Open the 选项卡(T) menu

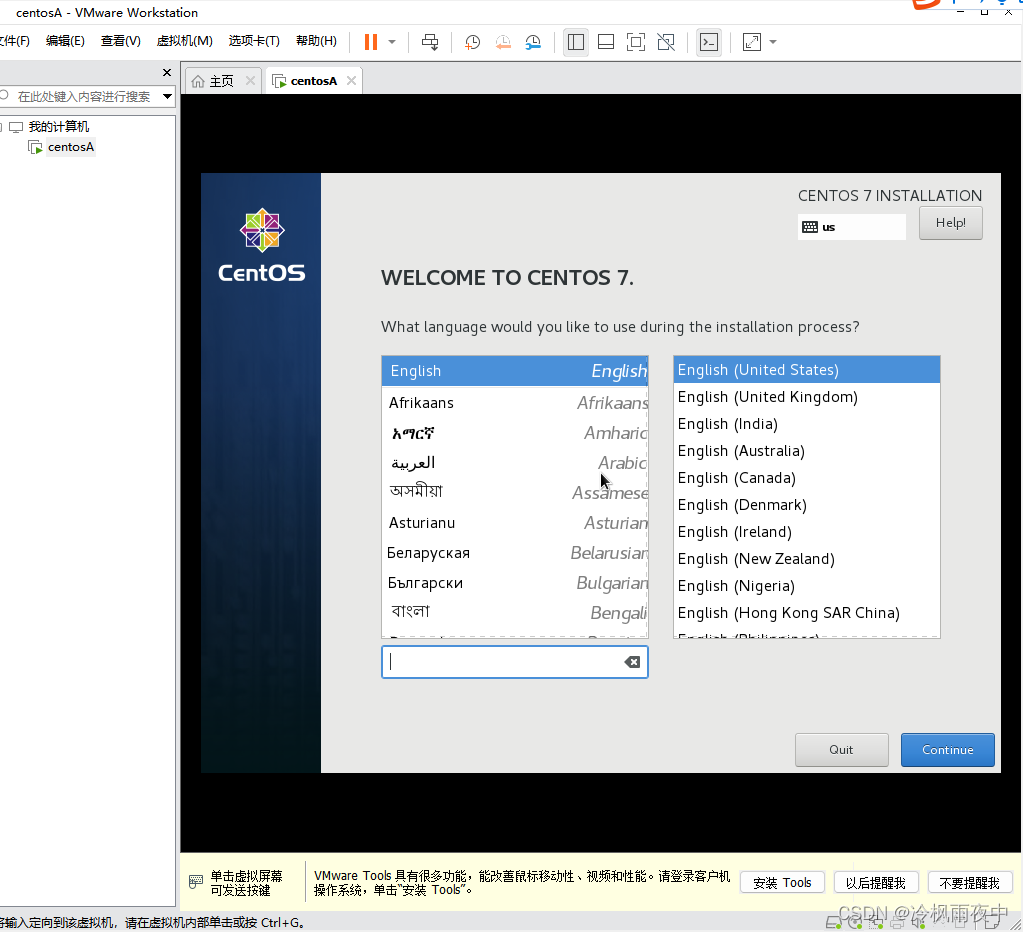[254, 41]
